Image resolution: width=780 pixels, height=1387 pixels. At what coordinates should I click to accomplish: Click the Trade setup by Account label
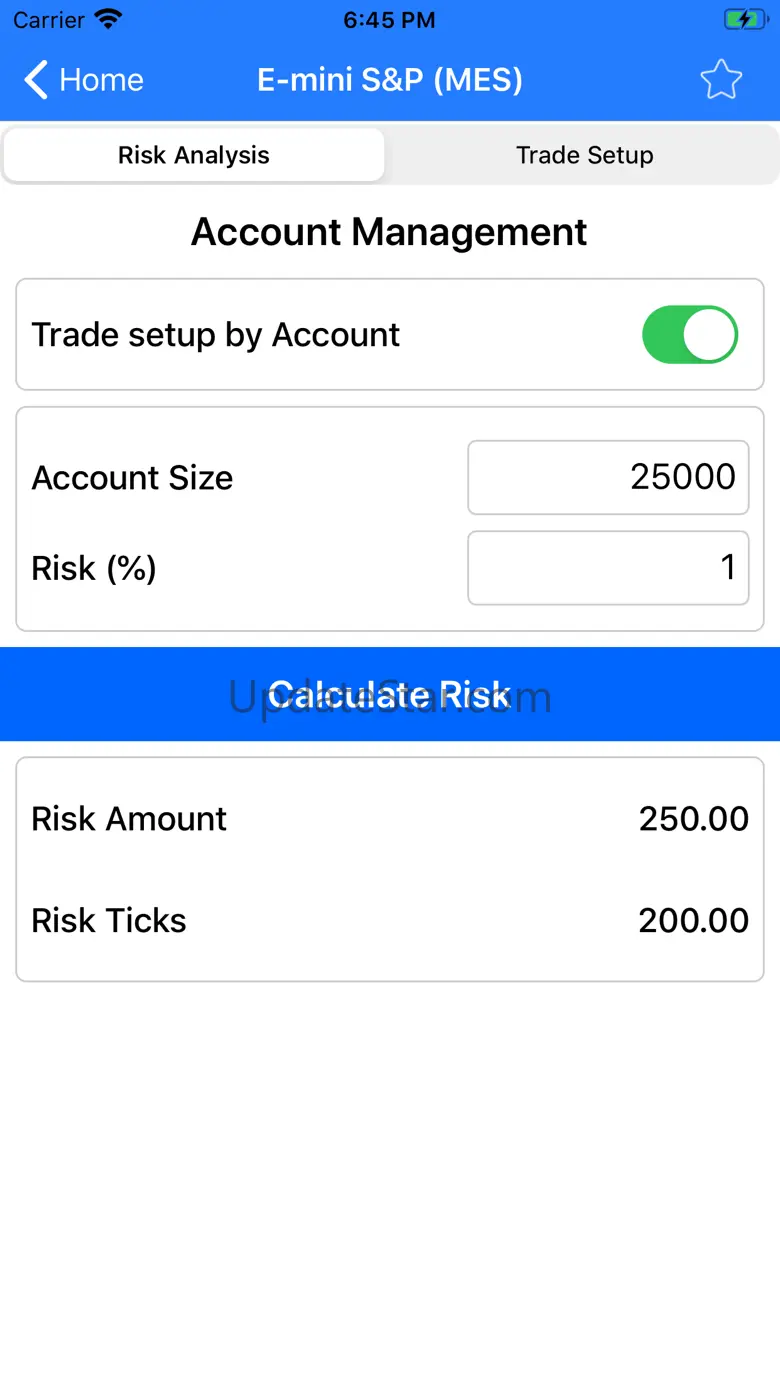(x=216, y=335)
